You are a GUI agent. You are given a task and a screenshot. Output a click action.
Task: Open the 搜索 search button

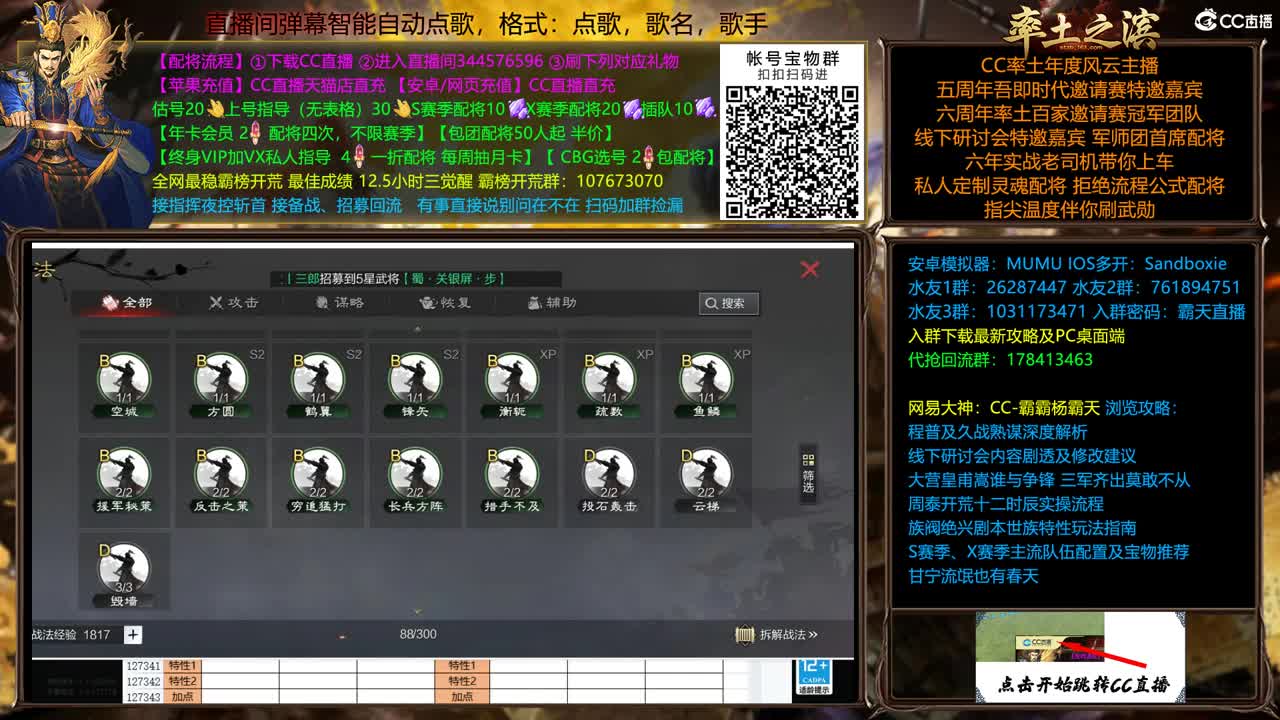click(728, 303)
